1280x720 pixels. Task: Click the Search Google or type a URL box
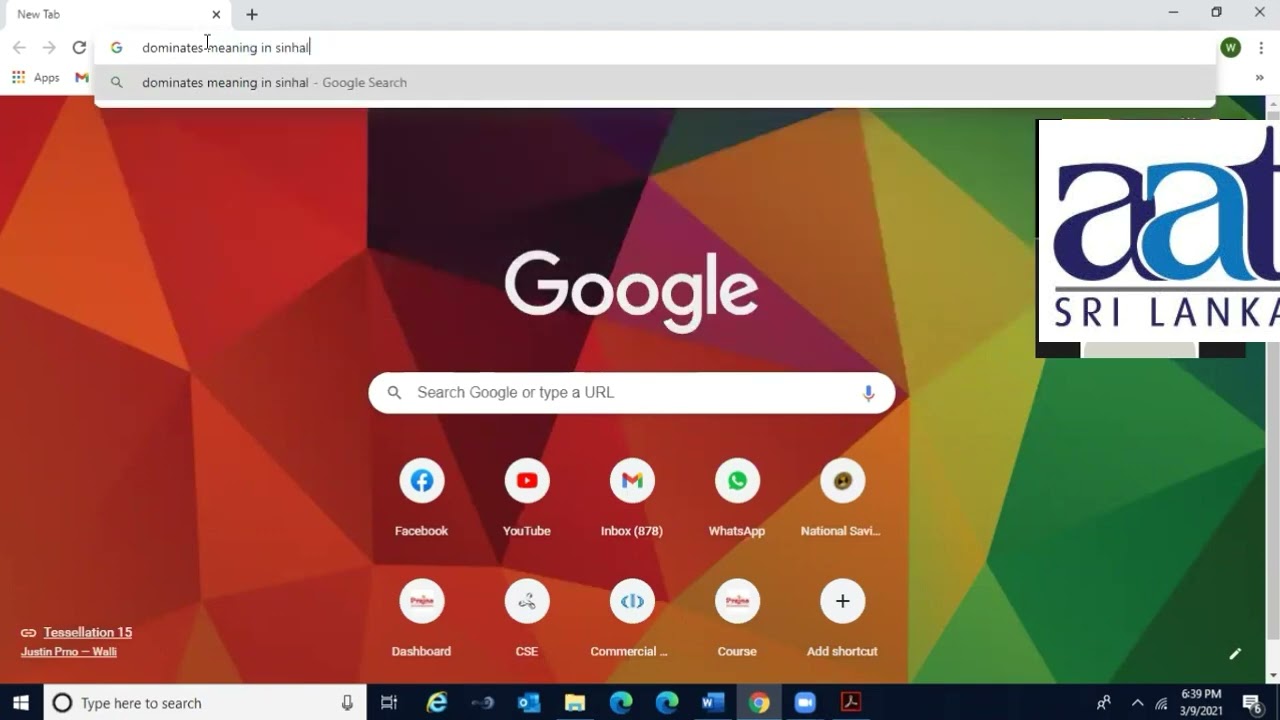(x=631, y=393)
